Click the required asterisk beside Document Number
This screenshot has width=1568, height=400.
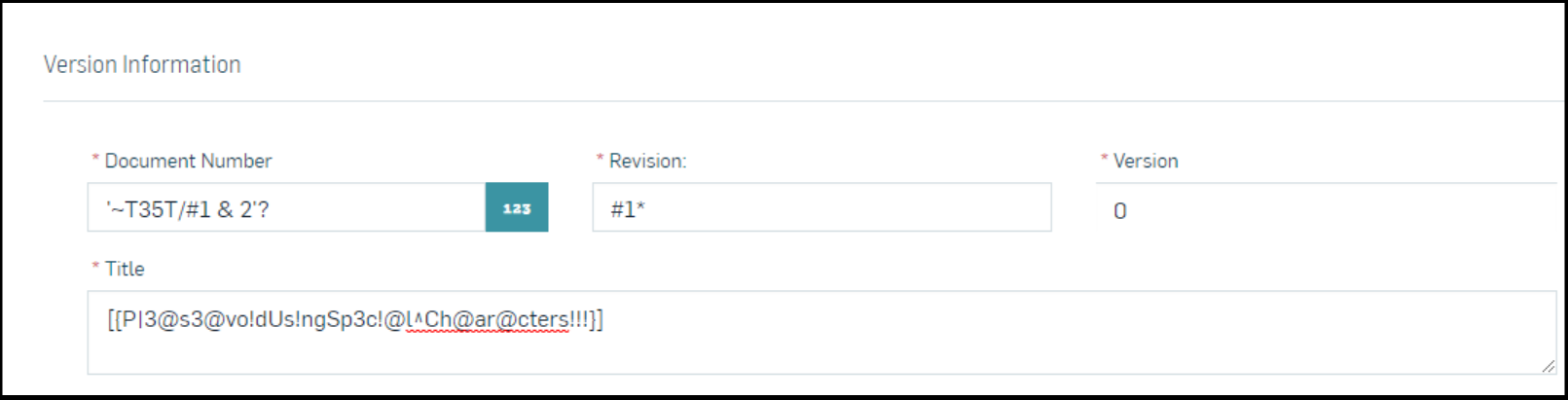pos(95,160)
